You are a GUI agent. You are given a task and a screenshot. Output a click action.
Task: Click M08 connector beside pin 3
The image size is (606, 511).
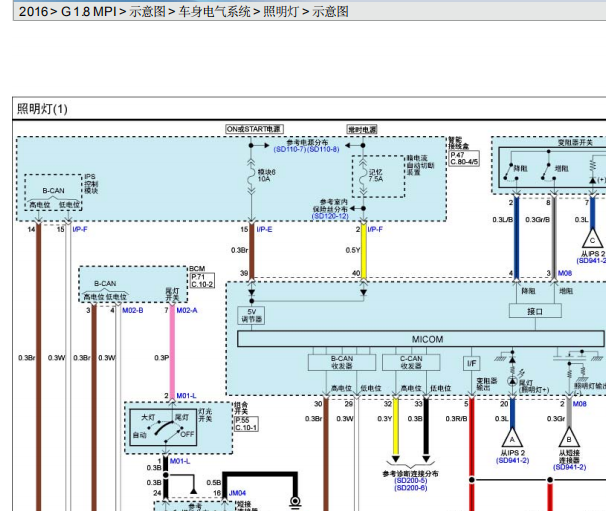point(565,273)
